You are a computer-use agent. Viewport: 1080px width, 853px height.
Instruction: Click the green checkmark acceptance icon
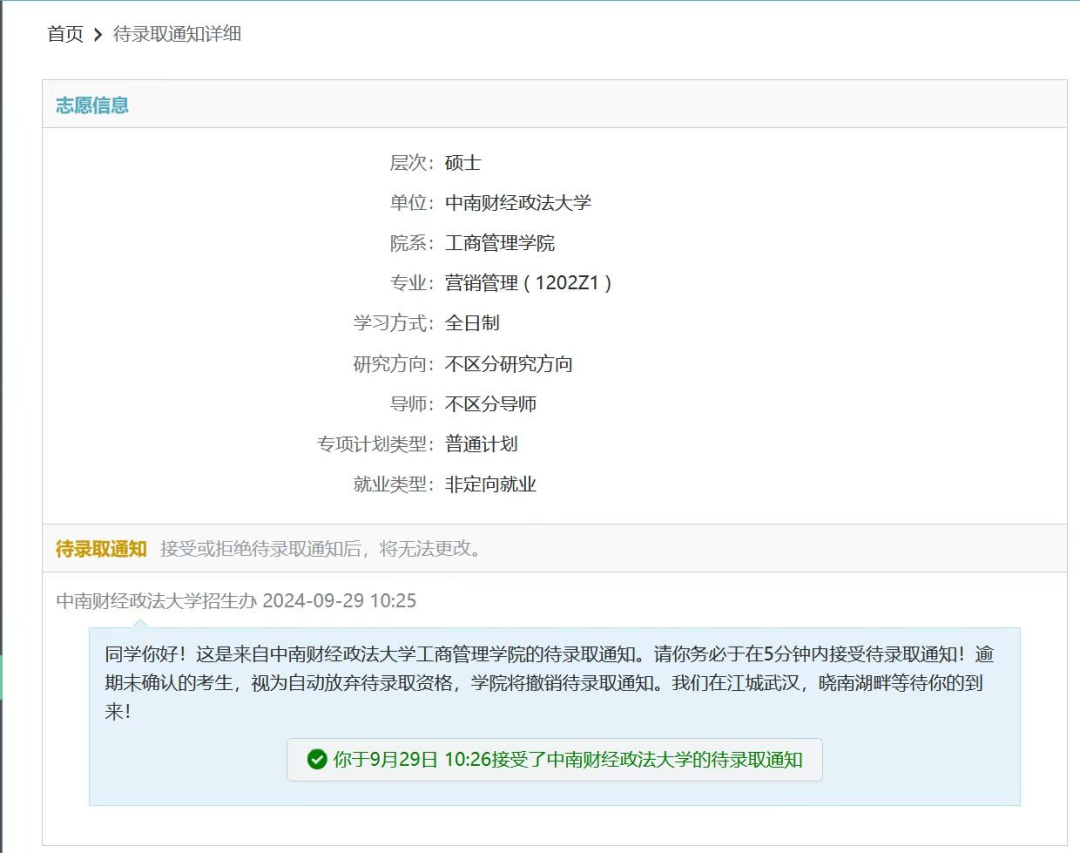click(x=317, y=759)
